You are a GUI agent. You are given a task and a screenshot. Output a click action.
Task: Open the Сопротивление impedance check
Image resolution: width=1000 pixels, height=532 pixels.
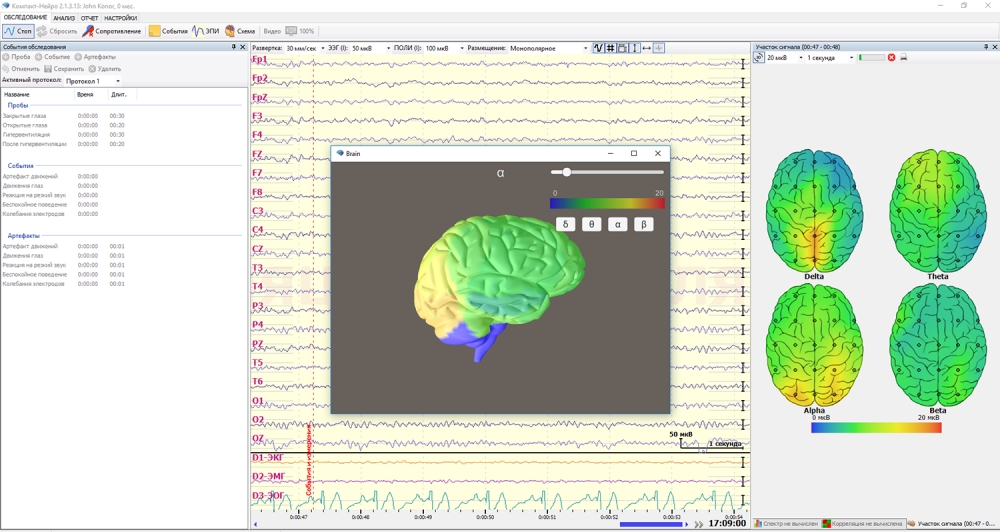tap(112, 31)
